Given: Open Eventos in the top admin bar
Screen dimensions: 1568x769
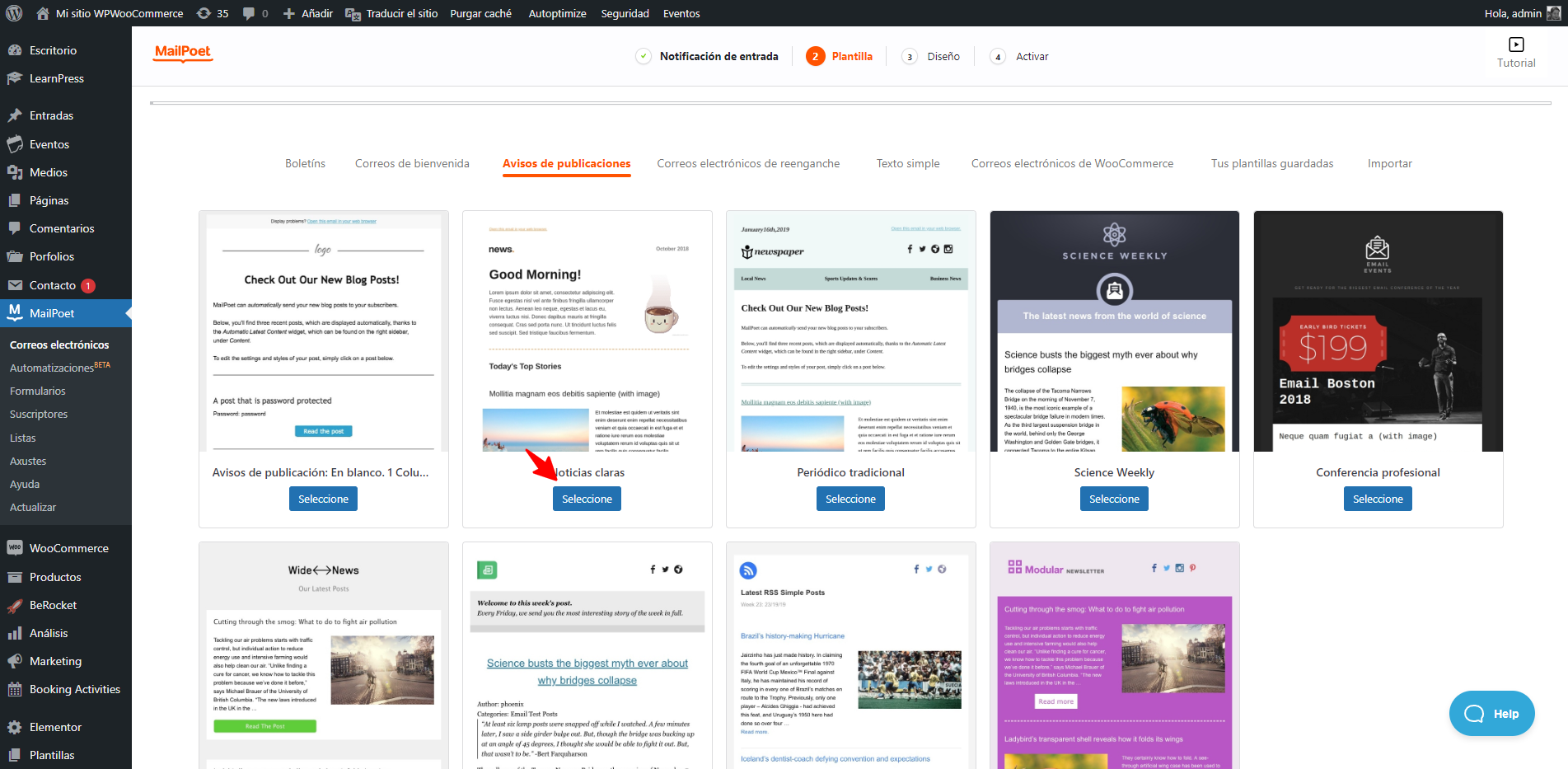Looking at the screenshot, I should [681, 13].
